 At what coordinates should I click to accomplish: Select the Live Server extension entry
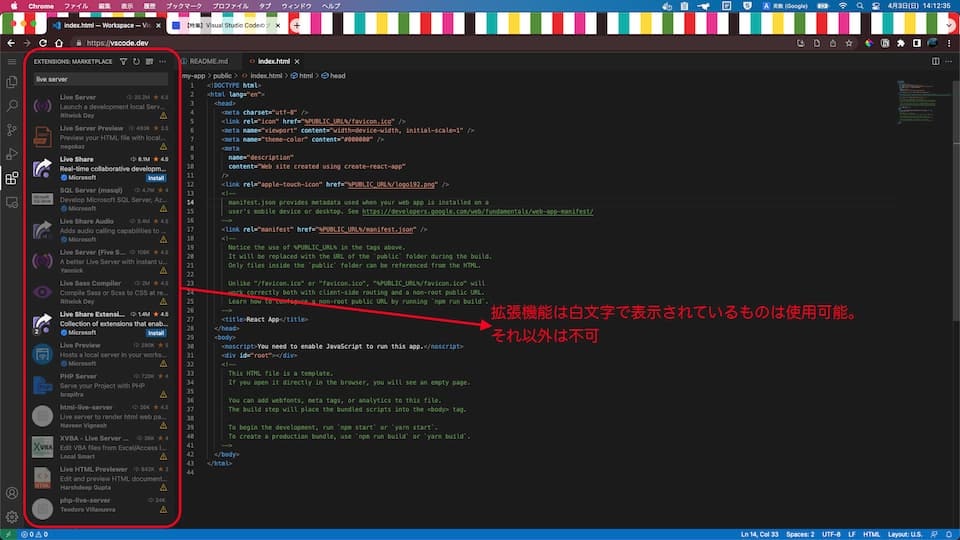(x=100, y=106)
